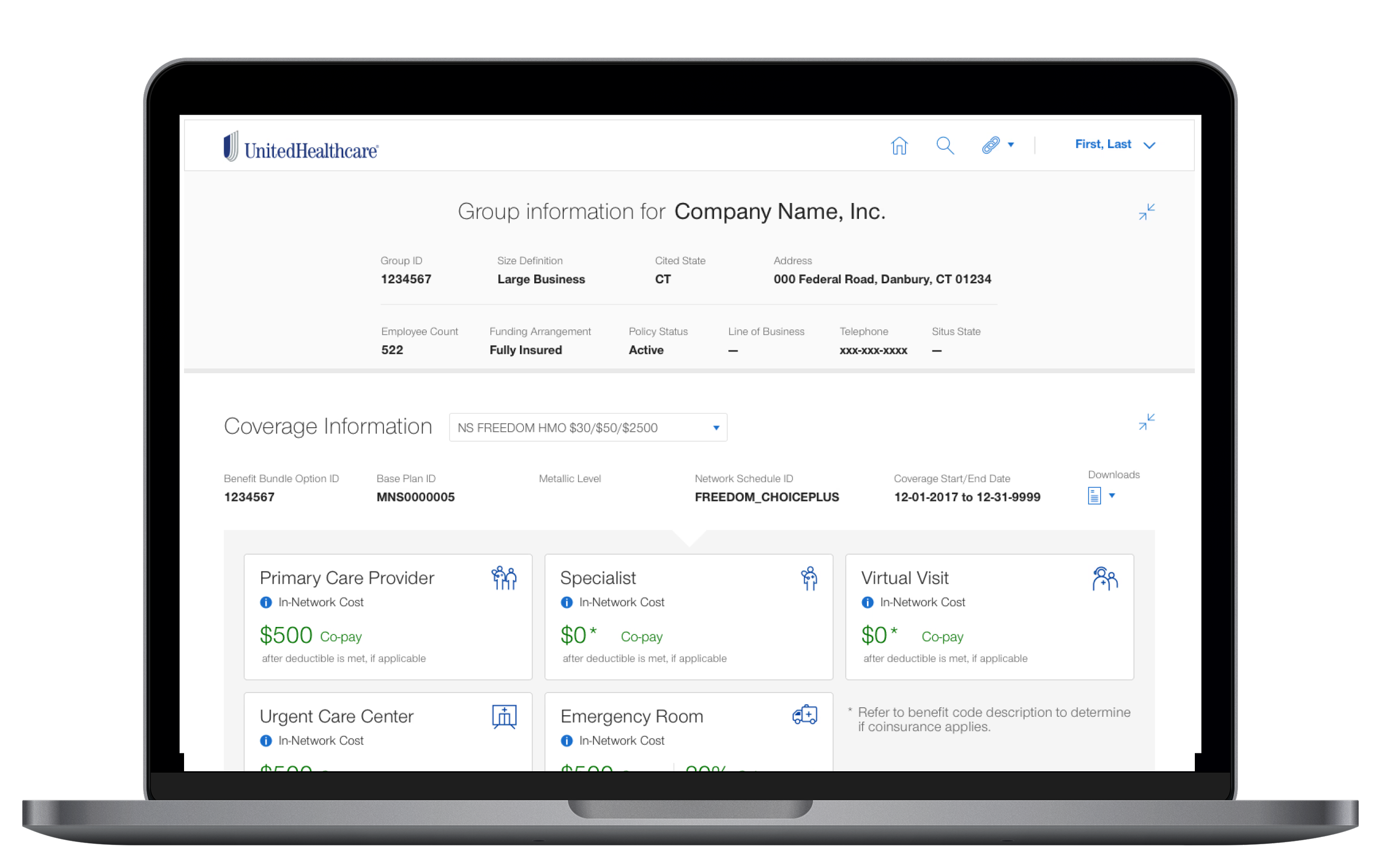Click info icon under Primary Care Provider
This screenshot has width=1381, height=868.
pyautogui.click(x=266, y=603)
